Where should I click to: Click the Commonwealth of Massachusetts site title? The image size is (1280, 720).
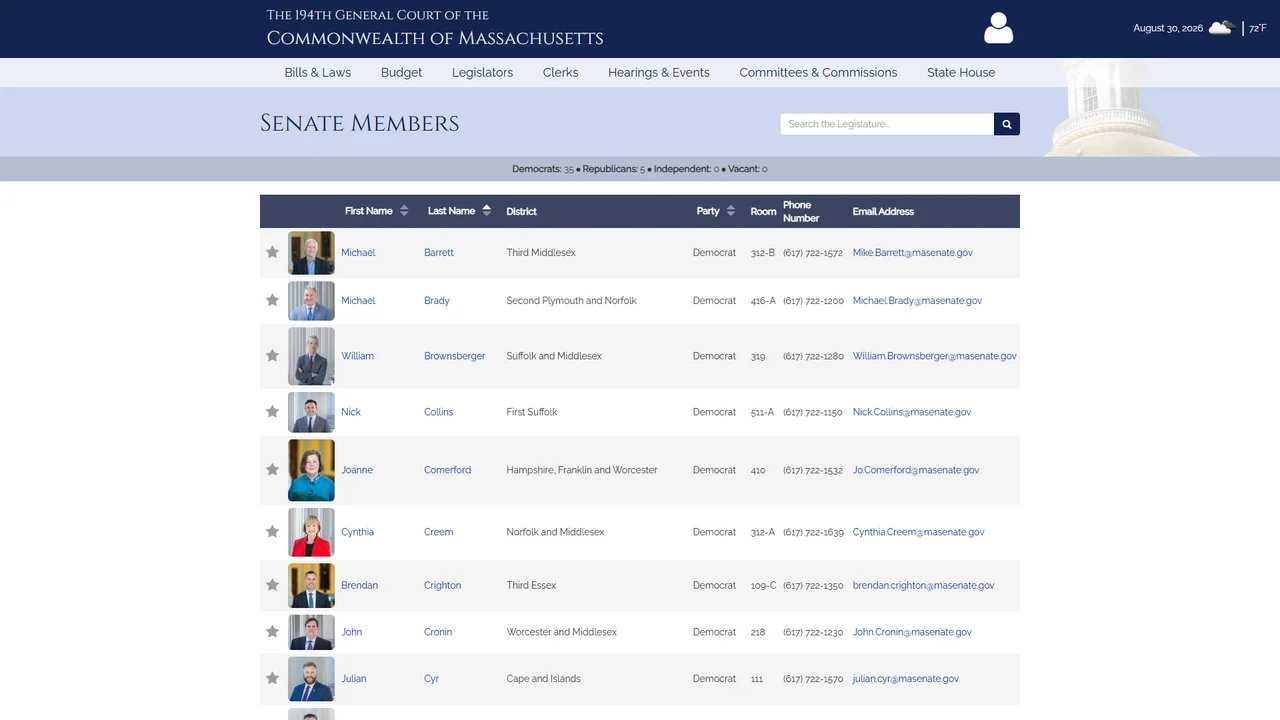(x=435, y=39)
